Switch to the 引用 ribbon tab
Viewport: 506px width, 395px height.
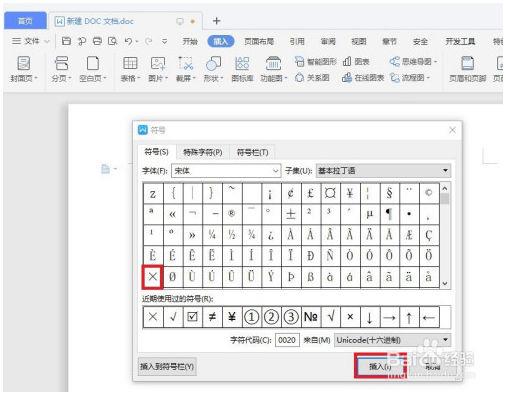point(297,41)
